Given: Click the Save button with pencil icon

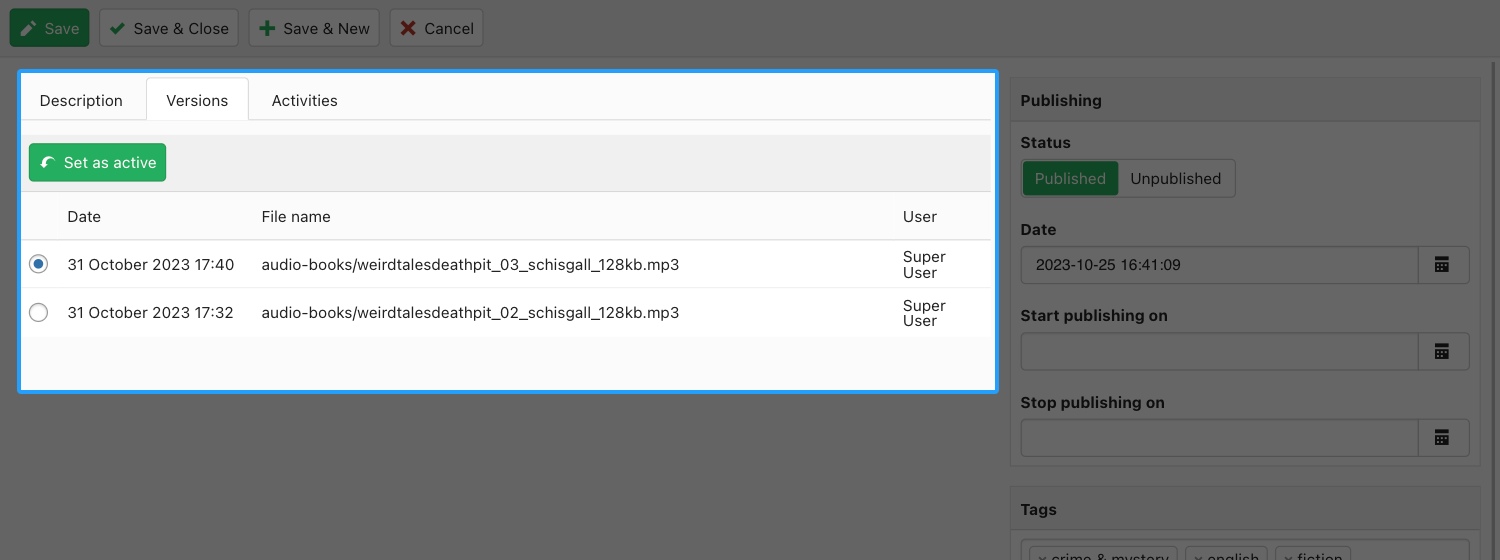Looking at the screenshot, I should [50, 28].
